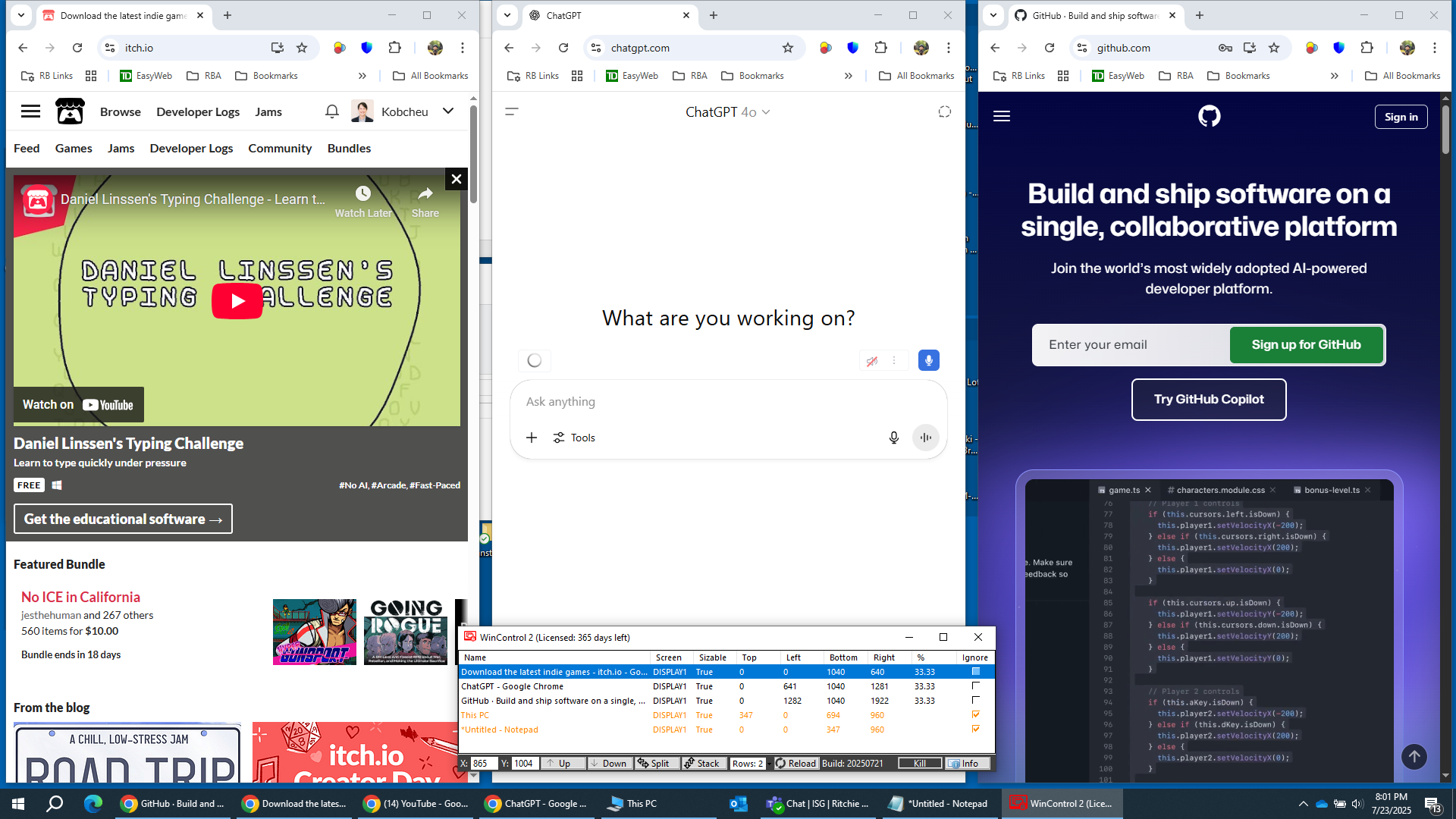Close the featured video panel on itch.io
The height and width of the screenshot is (819, 1456).
coord(456,179)
